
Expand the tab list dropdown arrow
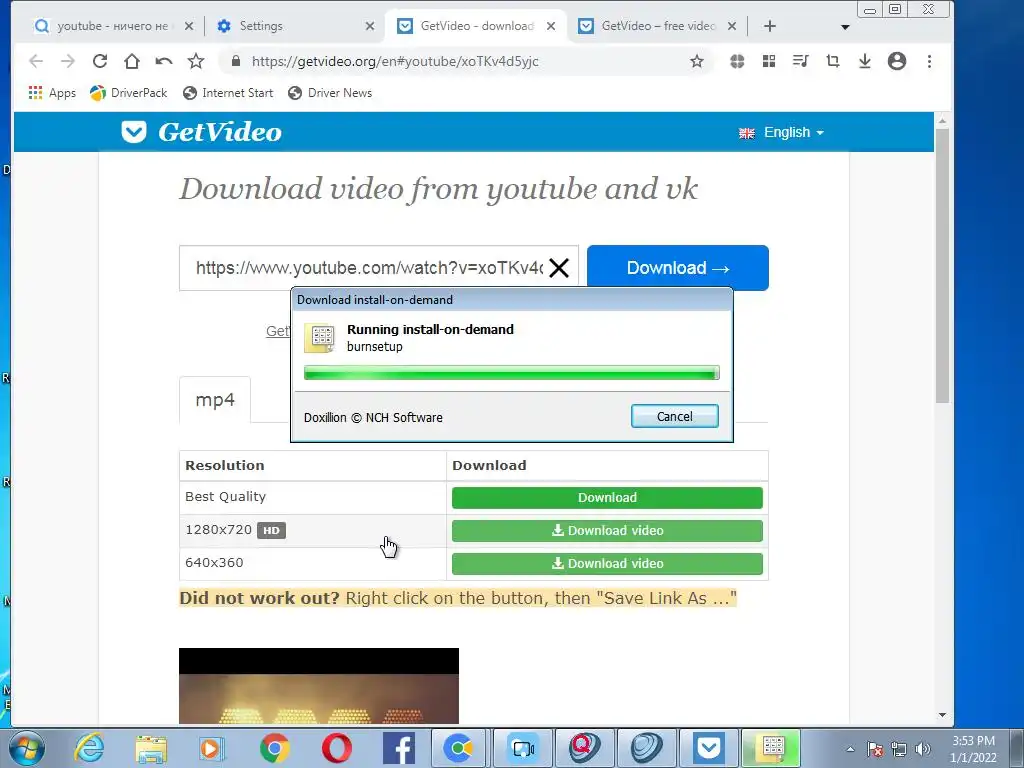[x=845, y=27]
